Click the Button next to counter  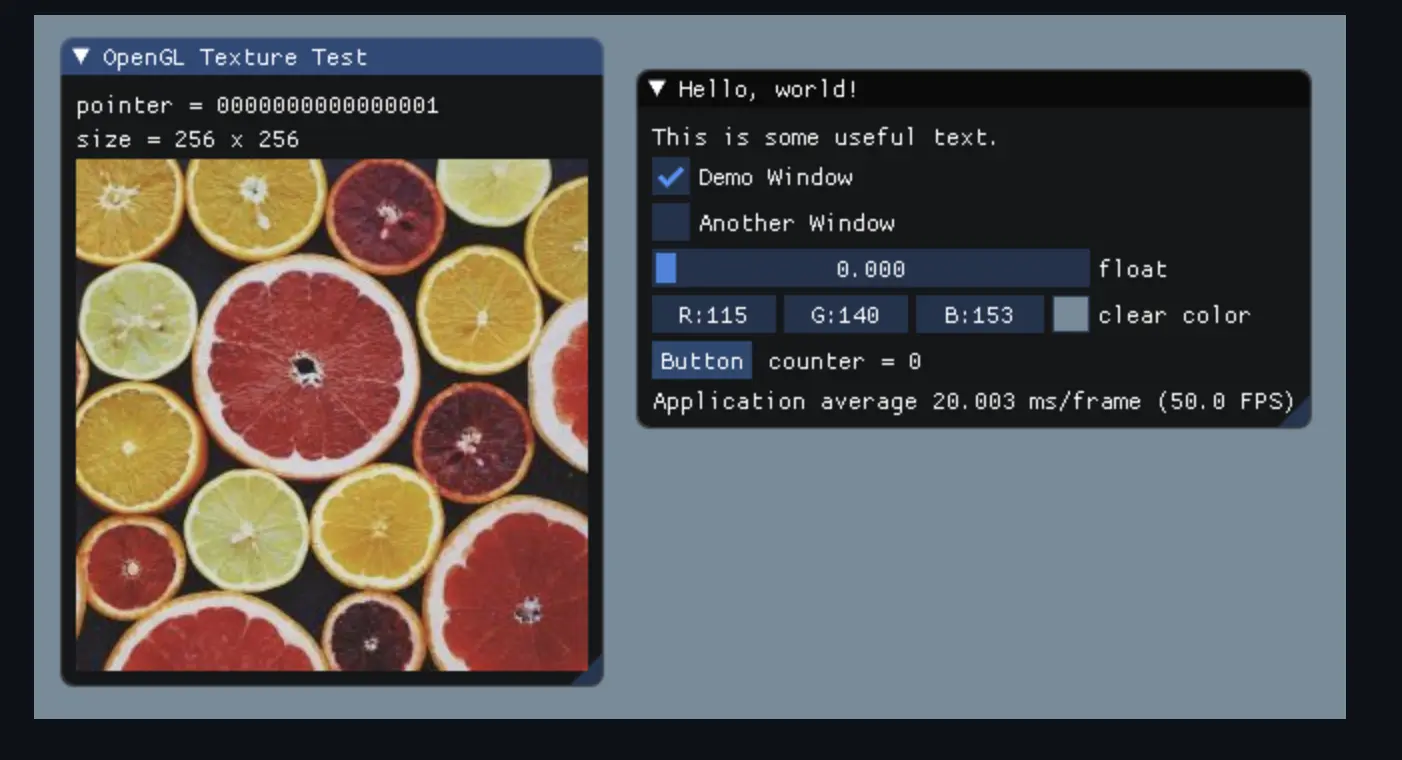pyautogui.click(x=702, y=361)
